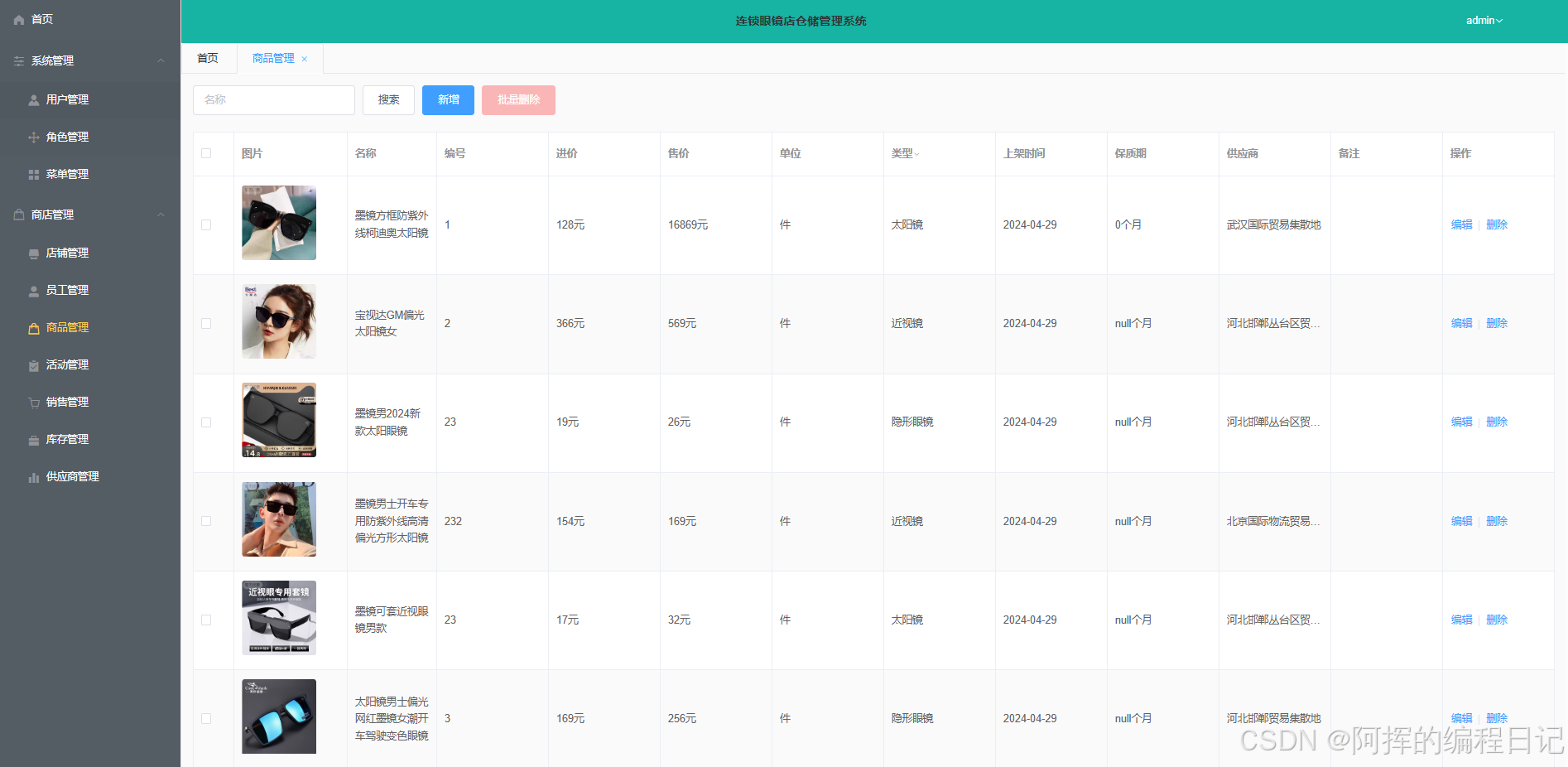Close the 商品管理 tab with its x icon

click(x=305, y=59)
